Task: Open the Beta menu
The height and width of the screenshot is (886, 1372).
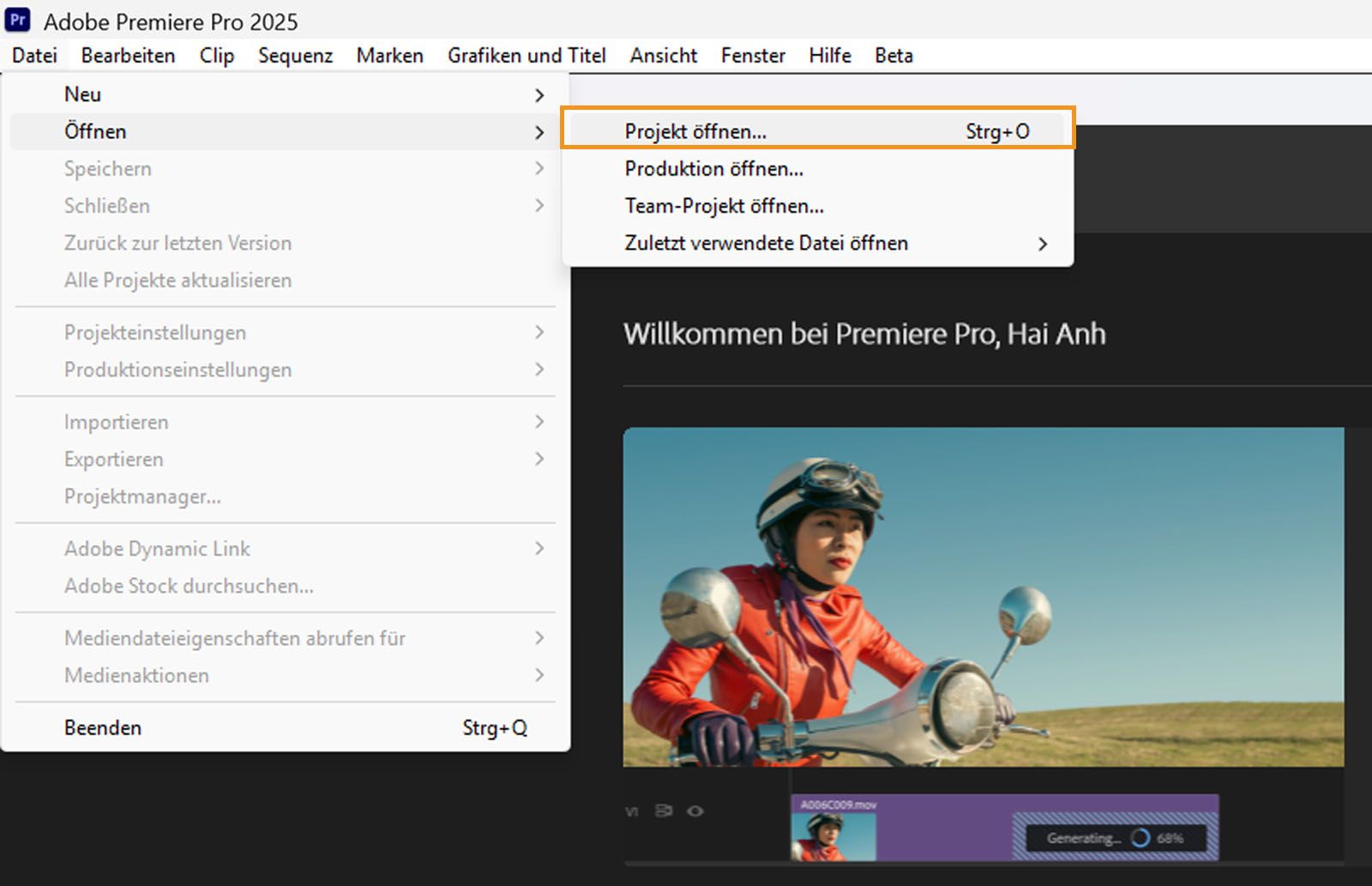Action: tap(894, 56)
